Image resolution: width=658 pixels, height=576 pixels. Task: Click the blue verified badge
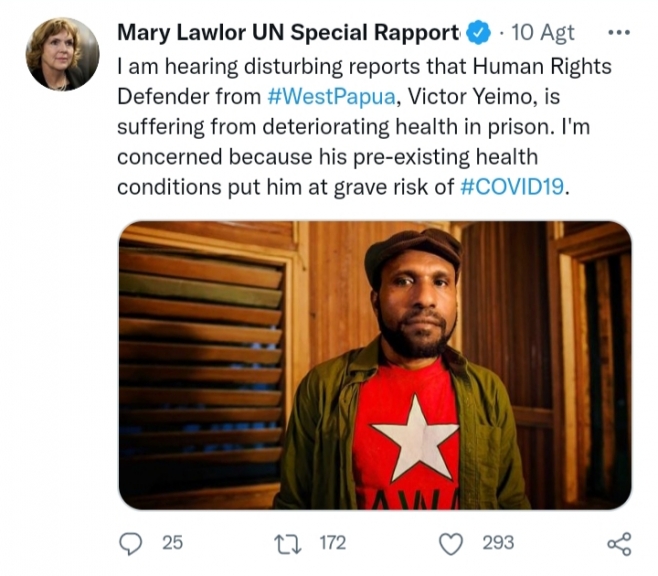[x=479, y=32]
